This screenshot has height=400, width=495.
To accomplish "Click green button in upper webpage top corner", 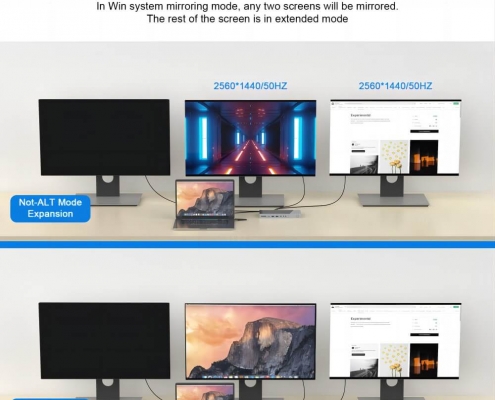I will (x=456, y=104).
